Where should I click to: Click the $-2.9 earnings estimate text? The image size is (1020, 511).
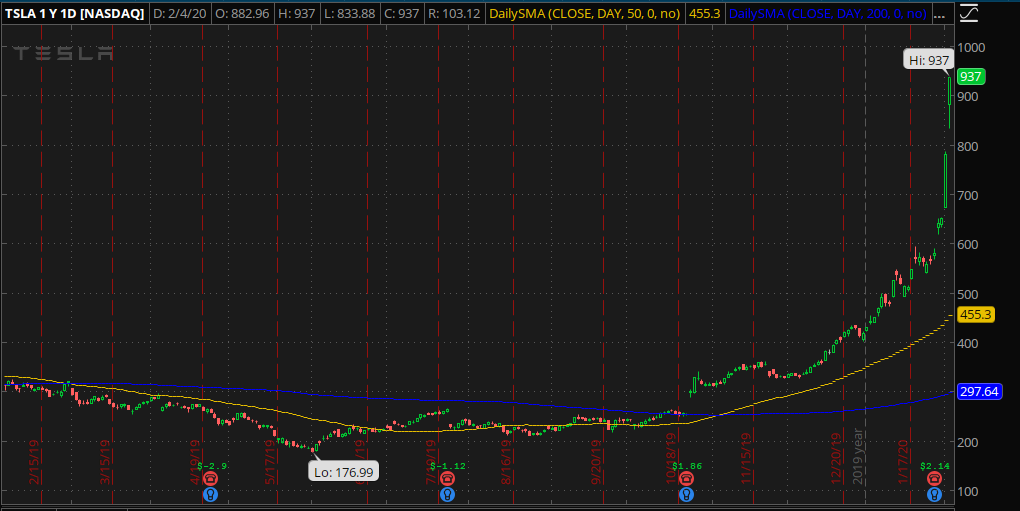(x=212, y=466)
